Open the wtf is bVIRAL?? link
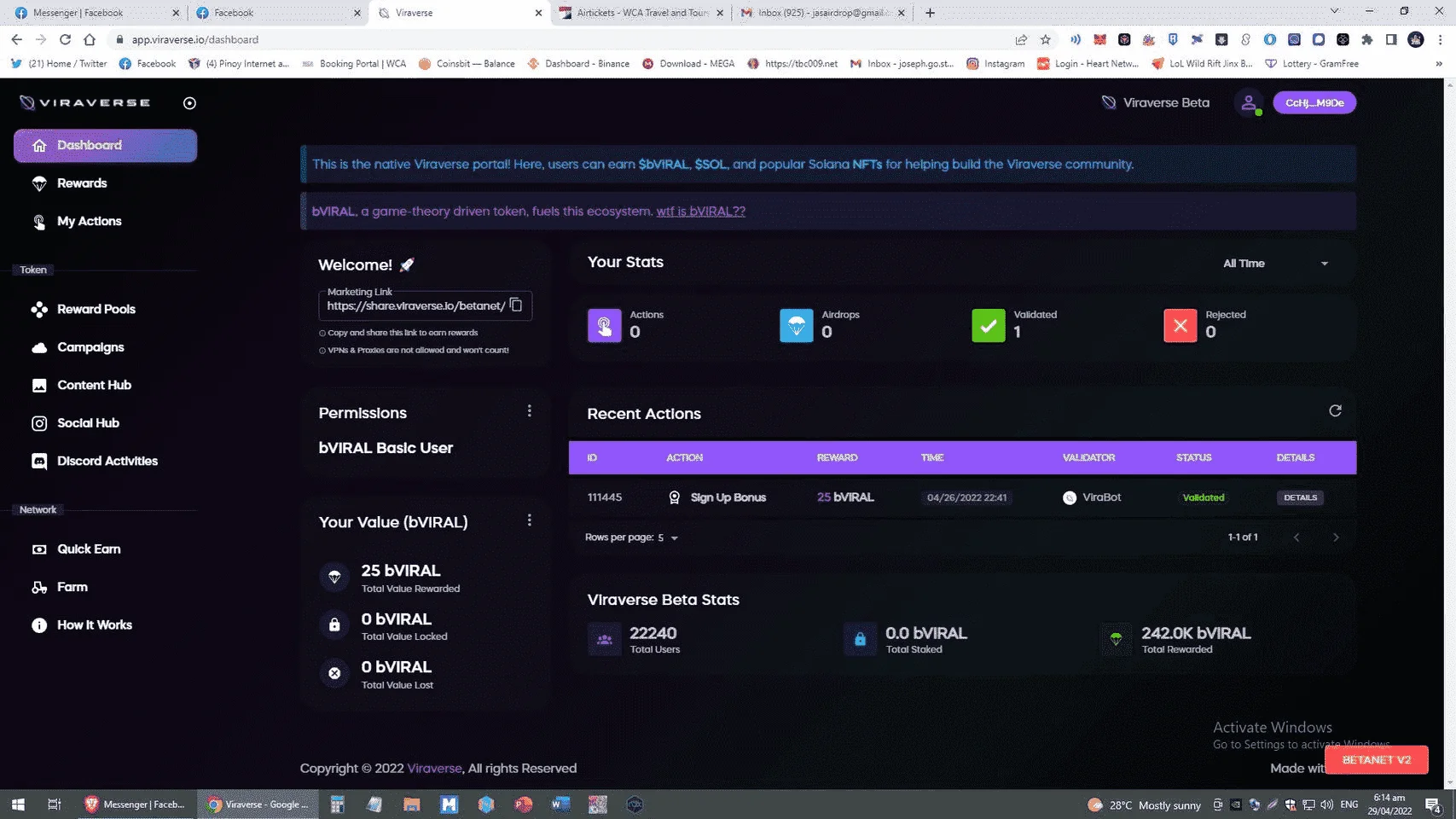The height and width of the screenshot is (819, 1456). coord(700,212)
